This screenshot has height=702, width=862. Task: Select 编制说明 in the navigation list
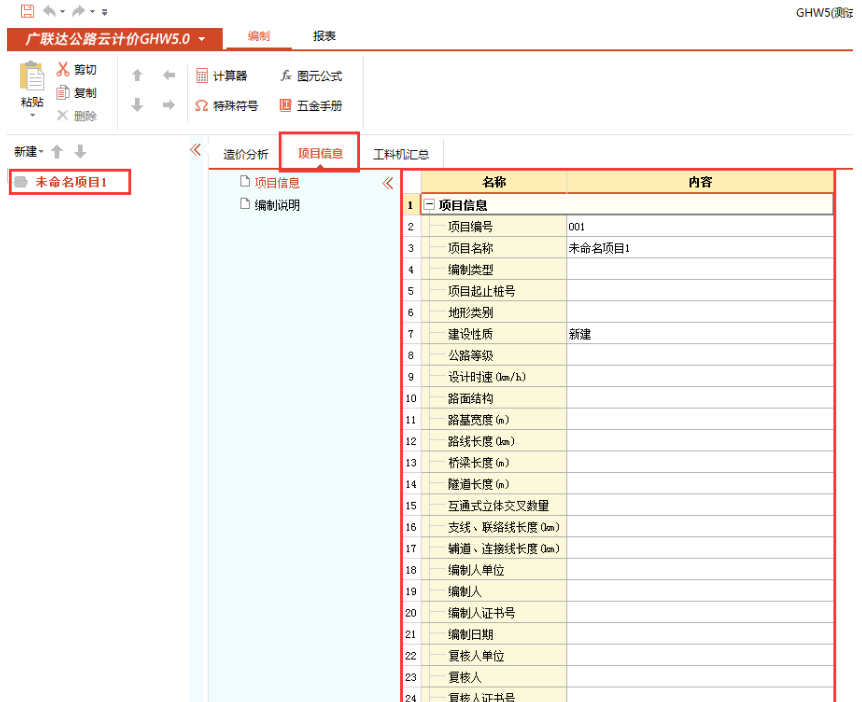(x=277, y=205)
